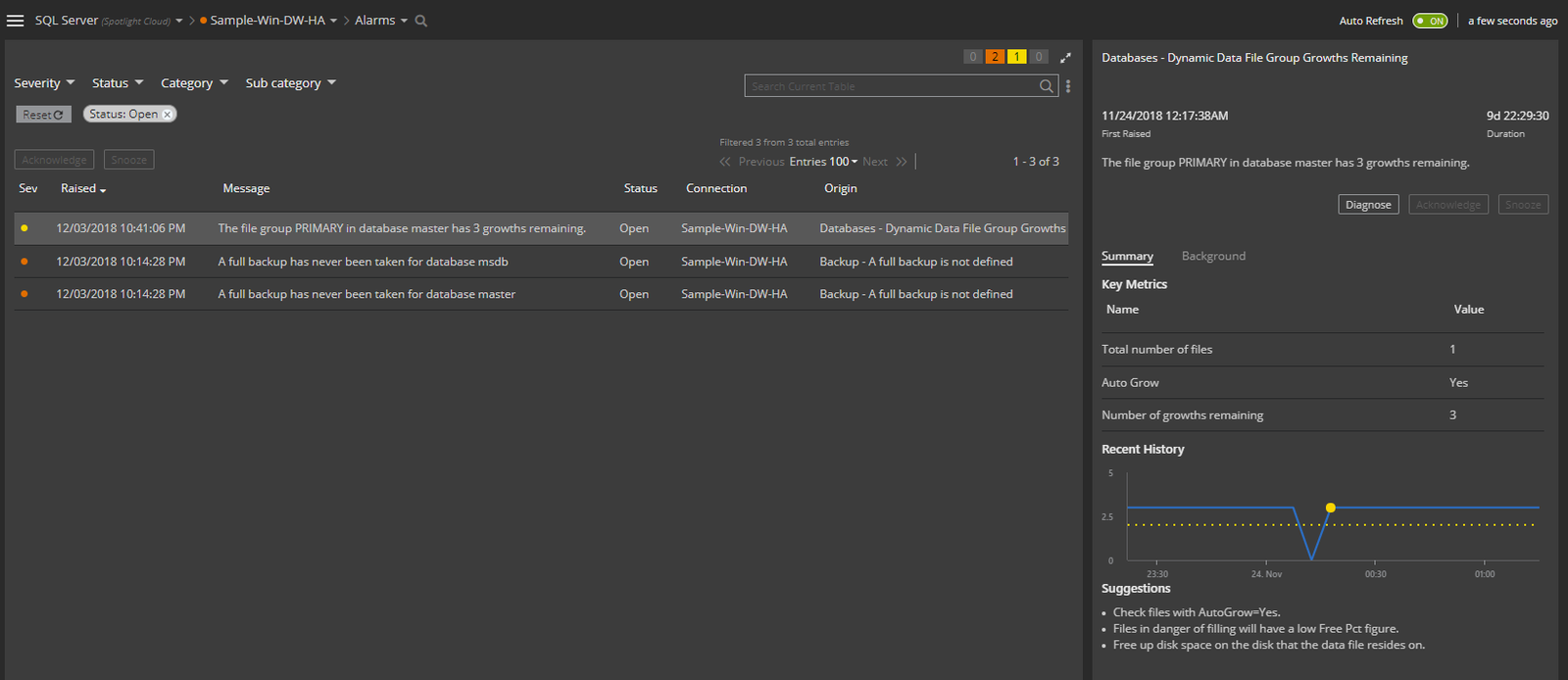Sort by the Origin column header
Screen dimensions: 1568x680
(841, 188)
